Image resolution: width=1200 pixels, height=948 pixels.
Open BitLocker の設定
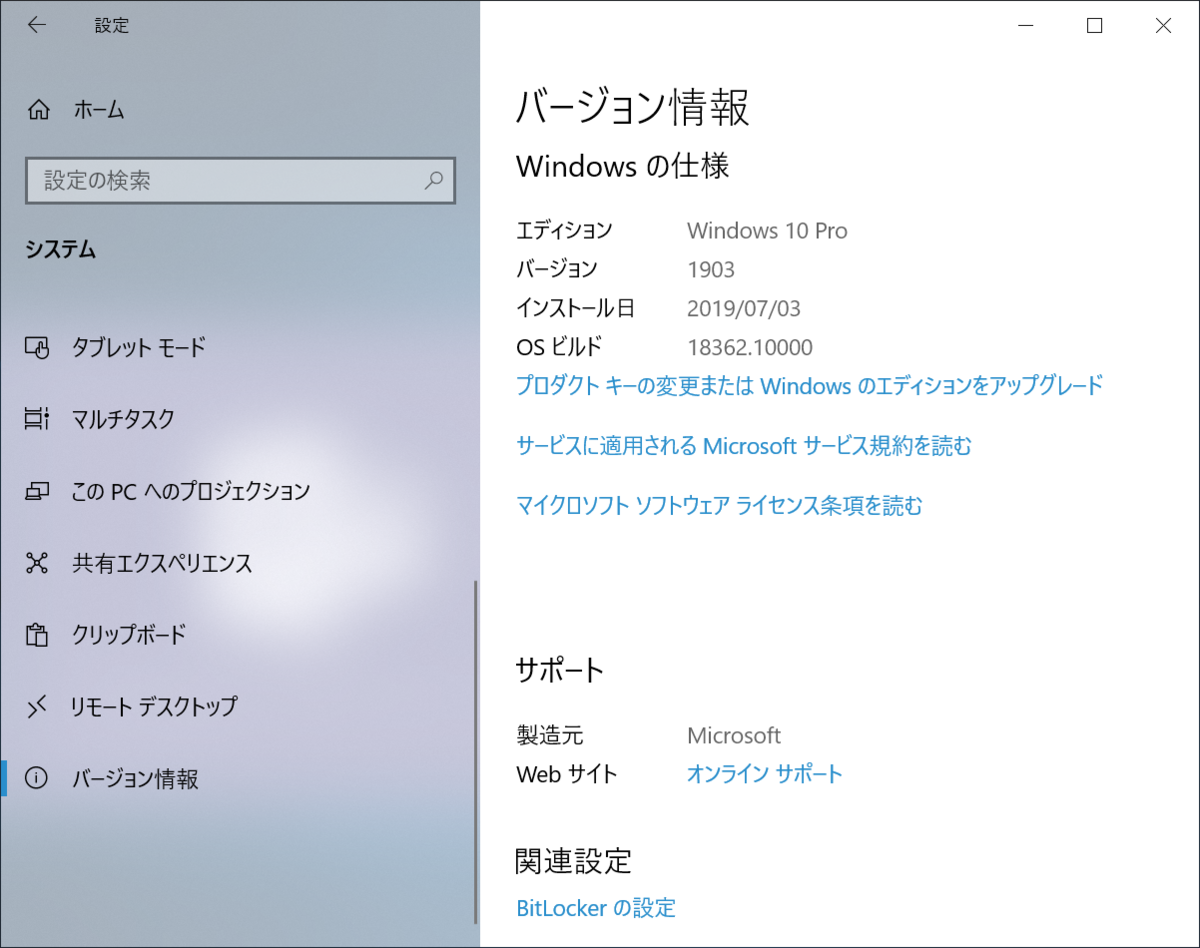tap(595, 908)
